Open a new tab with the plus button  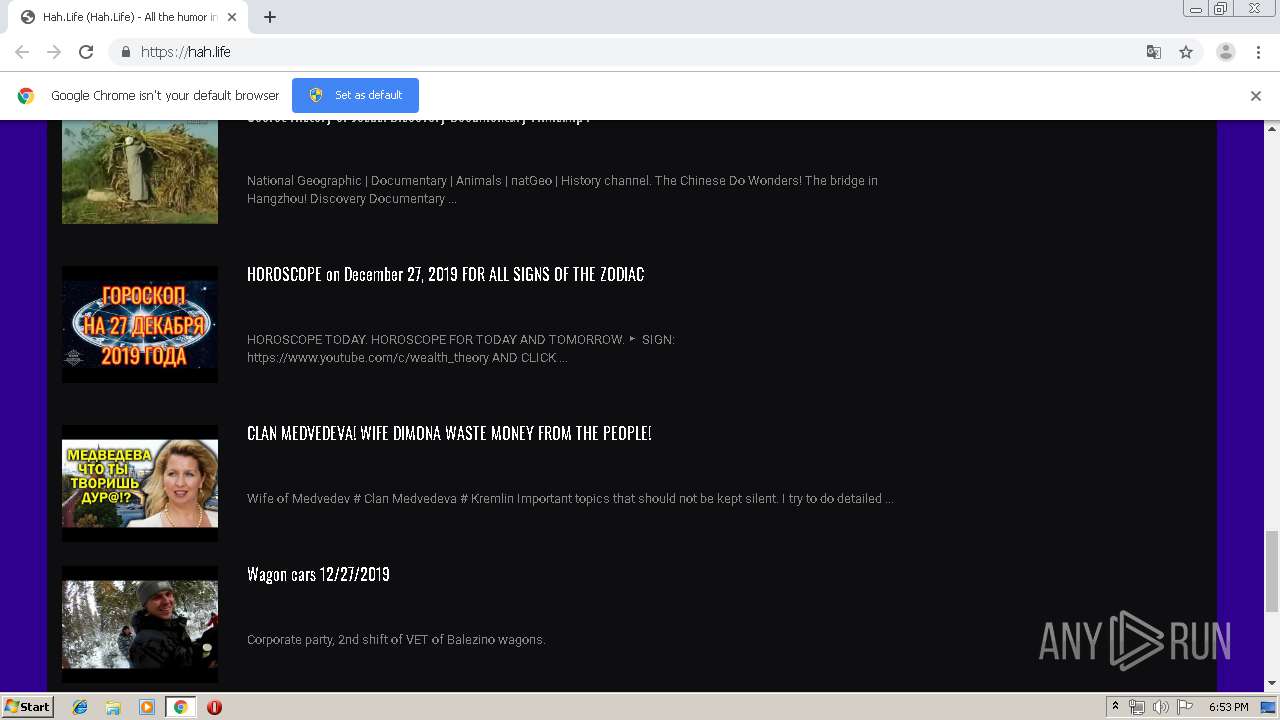pyautogui.click(x=270, y=17)
